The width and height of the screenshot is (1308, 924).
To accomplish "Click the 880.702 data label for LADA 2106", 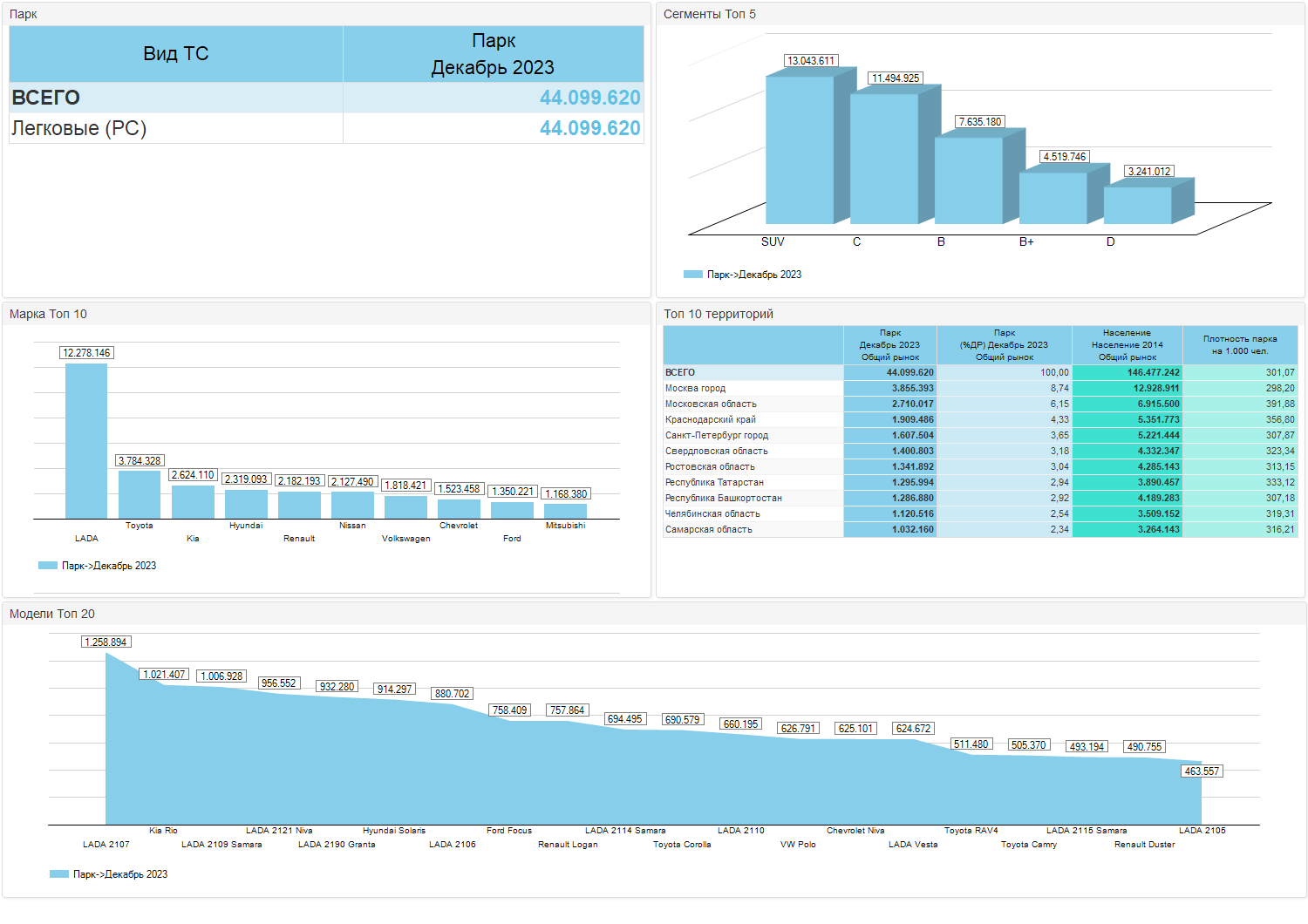I will point(452,694).
